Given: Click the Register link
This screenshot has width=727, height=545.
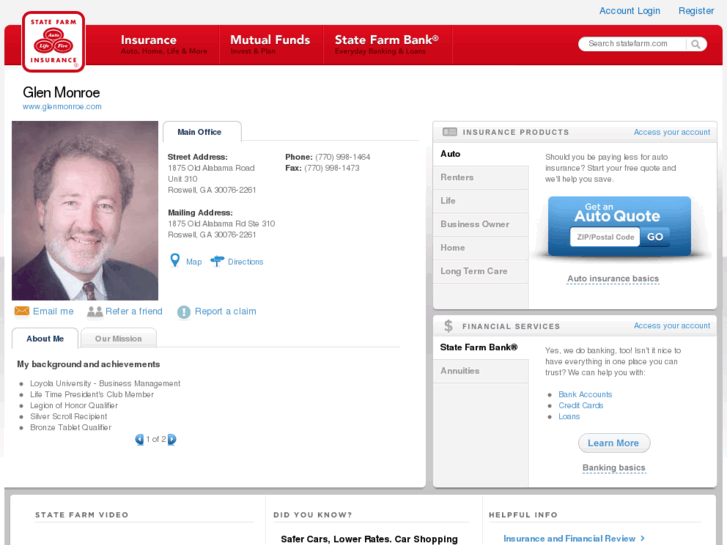Looking at the screenshot, I should (696, 11).
